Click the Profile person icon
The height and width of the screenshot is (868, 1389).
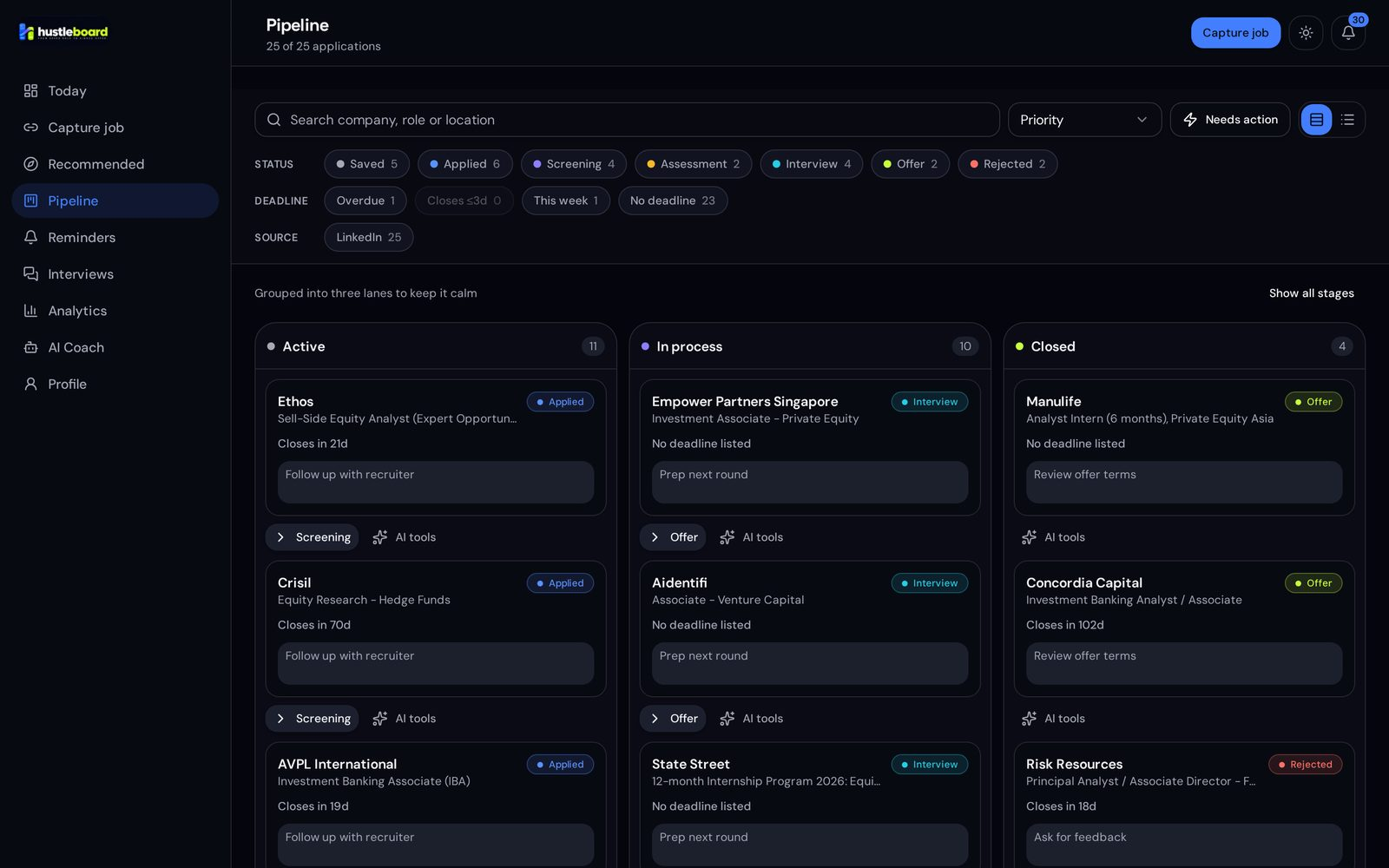tap(30, 384)
